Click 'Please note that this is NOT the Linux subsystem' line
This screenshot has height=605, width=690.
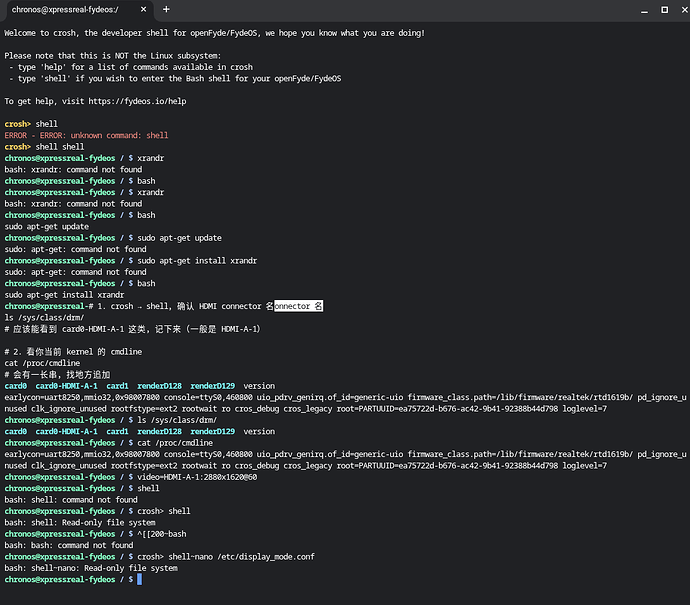coord(113,56)
